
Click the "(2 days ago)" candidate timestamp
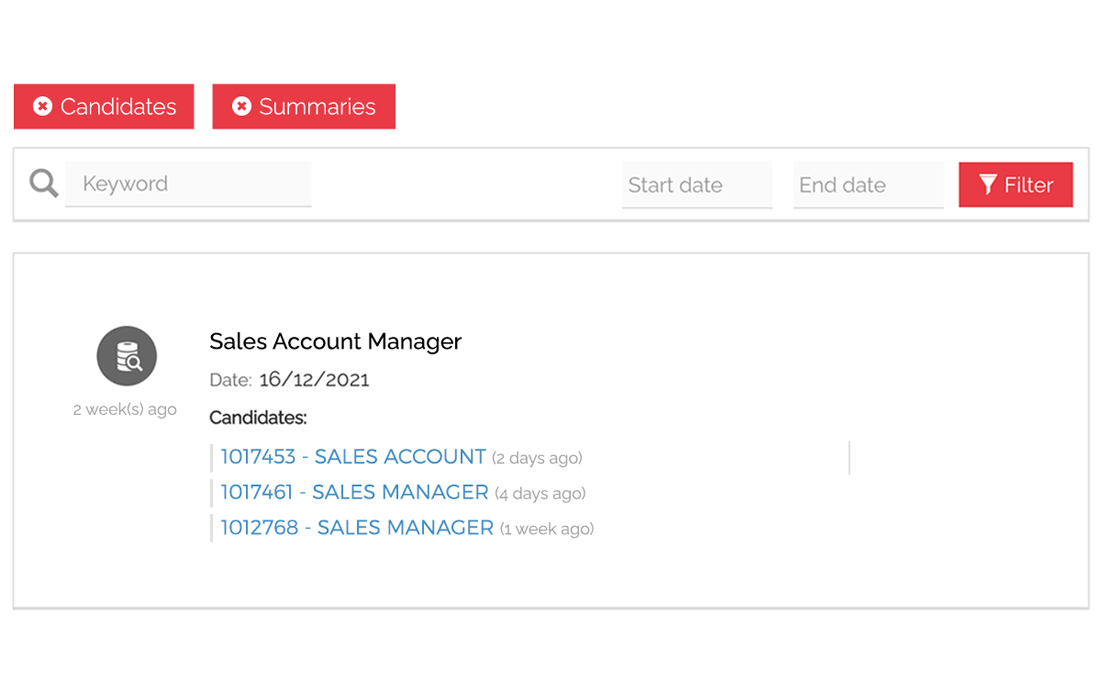pyautogui.click(x=537, y=458)
